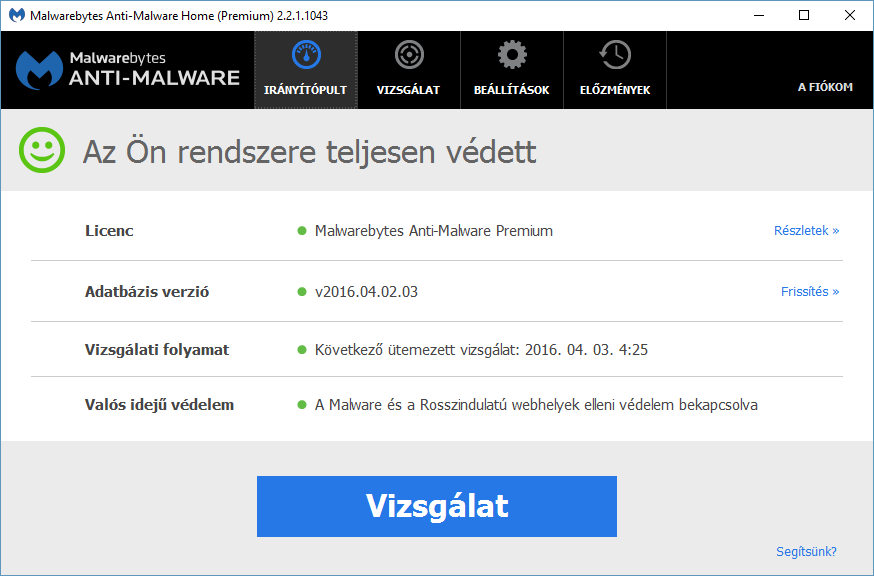Image resolution: width=874 pixels, height=576 pixels.
Task: Switch to the VIZSGÁLAT tab label
Action: point(408,90)
